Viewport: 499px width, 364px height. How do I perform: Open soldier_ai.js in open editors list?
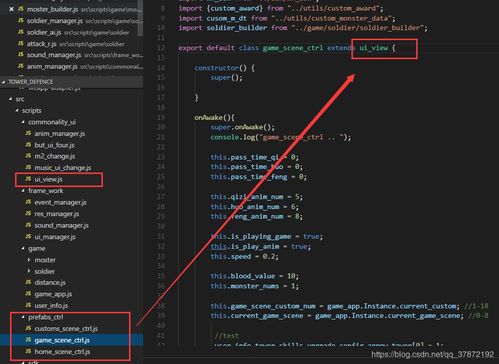[x=44, y=32]
